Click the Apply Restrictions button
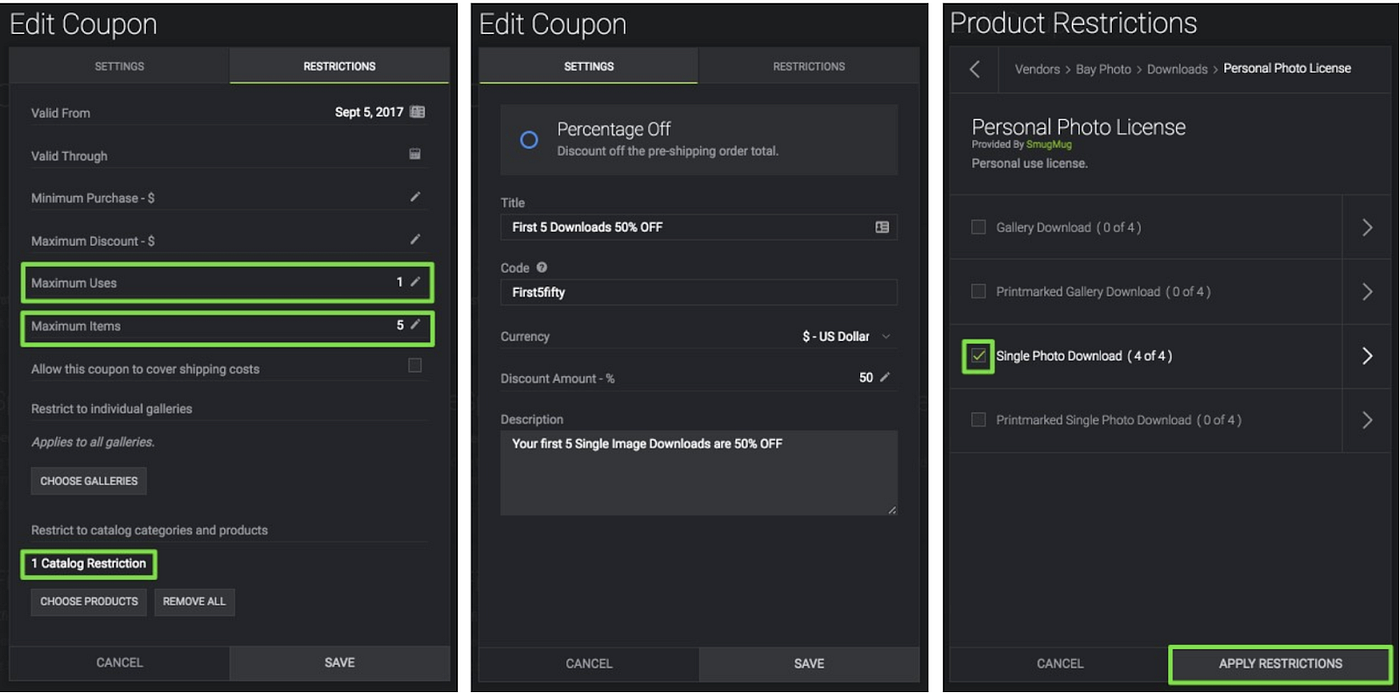Image resolution: width=1400 pixels, height=693 pixels. pyautogui.click(x=1280, y=663)
